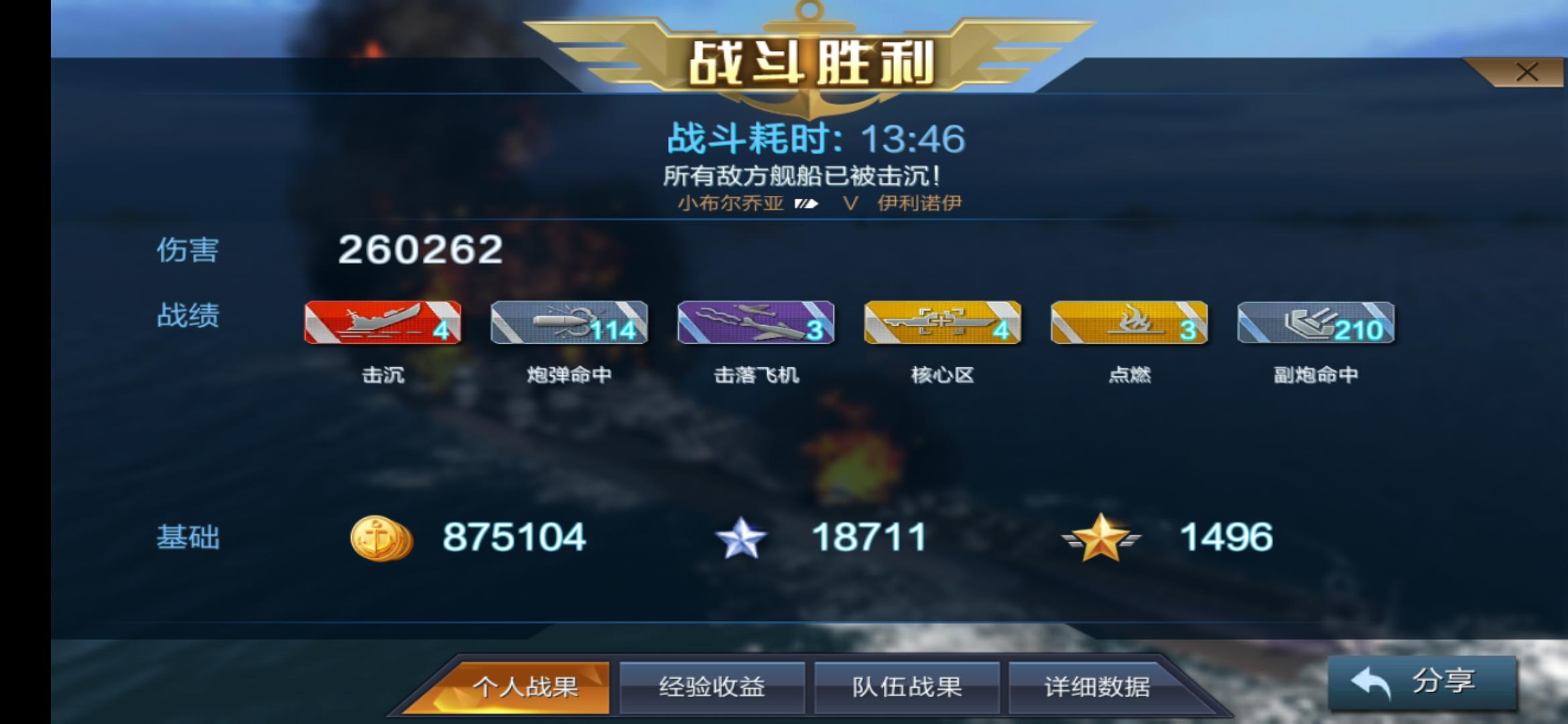Open the 详细数据 tab
The height and width of the screenshot is (724, 1568).
1098,687
